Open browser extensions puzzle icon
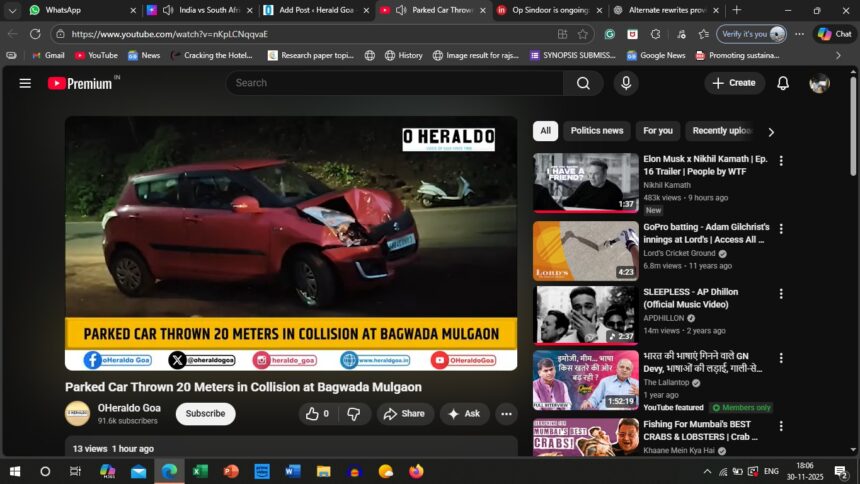 tap(655, 34)
